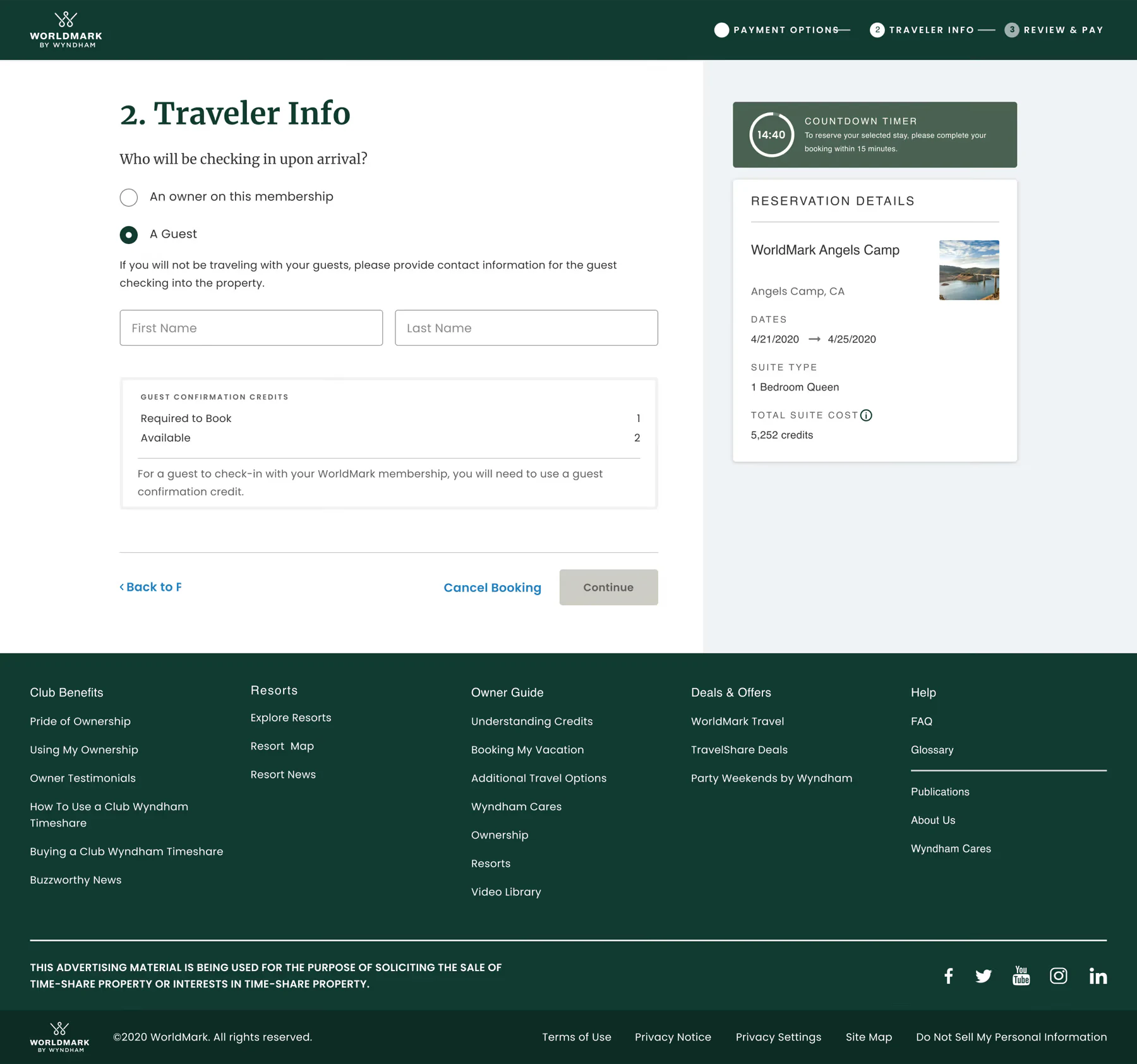Go to Review & Pay step
The width and height of the screenshot is (1137, 1064).
(1054, 30)
